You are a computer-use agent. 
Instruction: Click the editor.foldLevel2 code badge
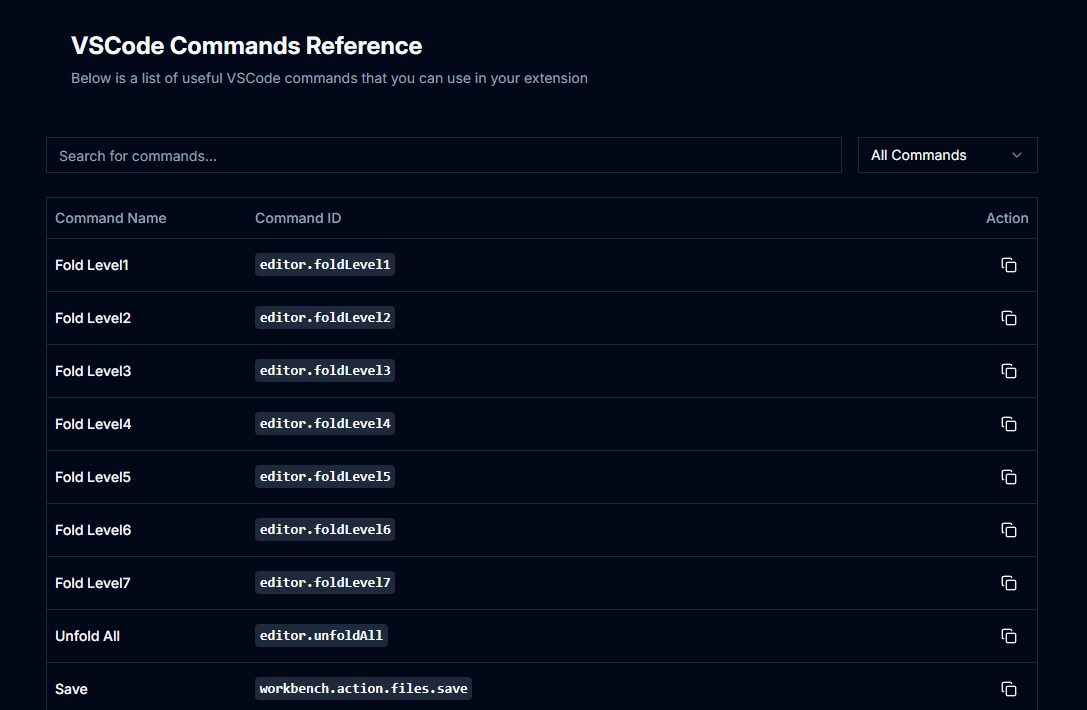tap(325, 318)
